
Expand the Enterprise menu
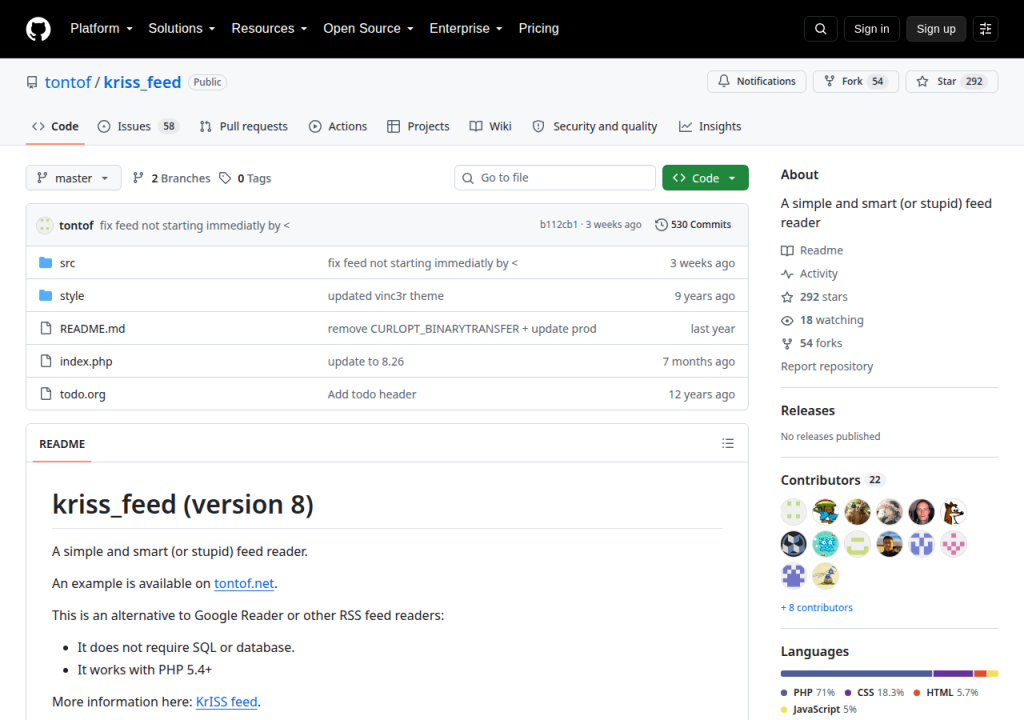(x=466, y=29)
